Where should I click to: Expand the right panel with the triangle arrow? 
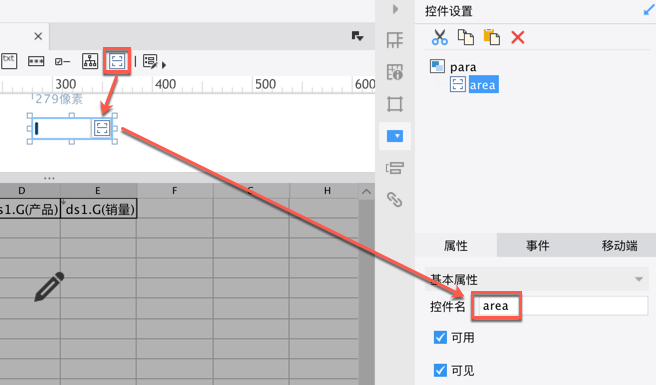pos(395,9)
